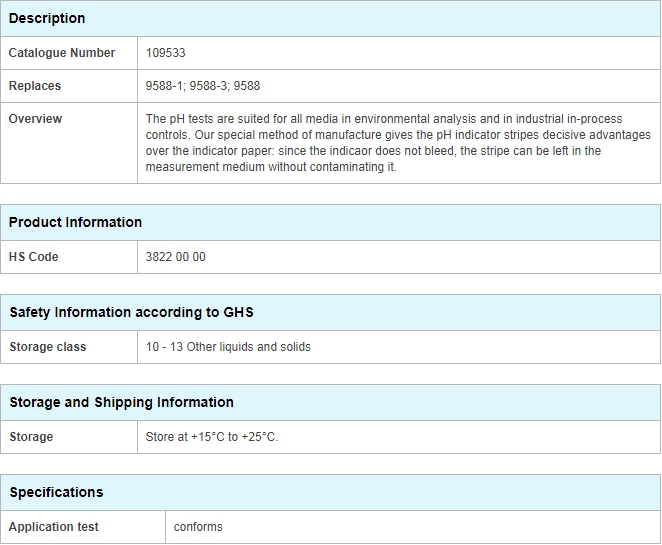Click the Replaces value 9588-1; 9588-3; 9588
This screenshot has width=662, height=545.
click(x=203, y=86)
